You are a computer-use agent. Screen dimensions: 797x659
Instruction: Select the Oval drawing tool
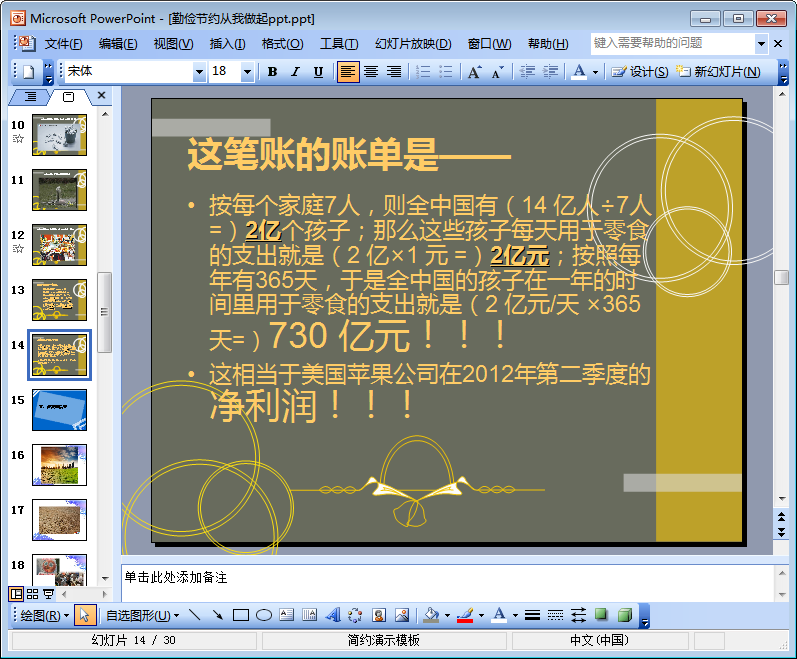click(x=263, y=616)
